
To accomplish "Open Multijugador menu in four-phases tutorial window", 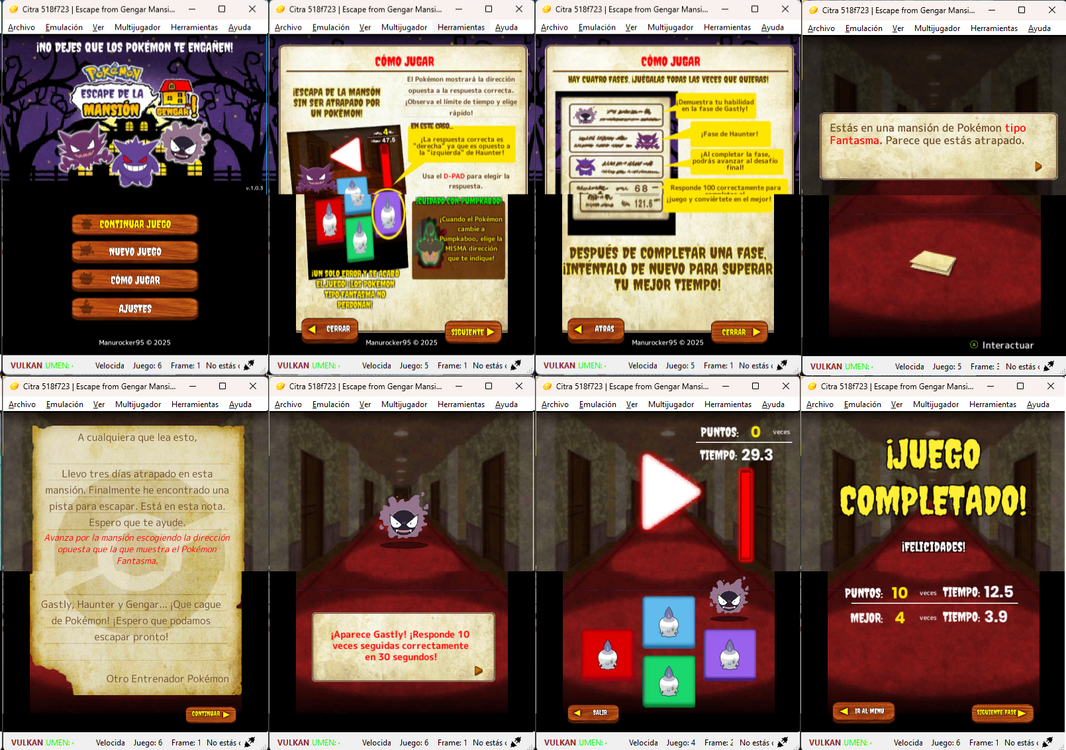I will (x=670, y=27).
